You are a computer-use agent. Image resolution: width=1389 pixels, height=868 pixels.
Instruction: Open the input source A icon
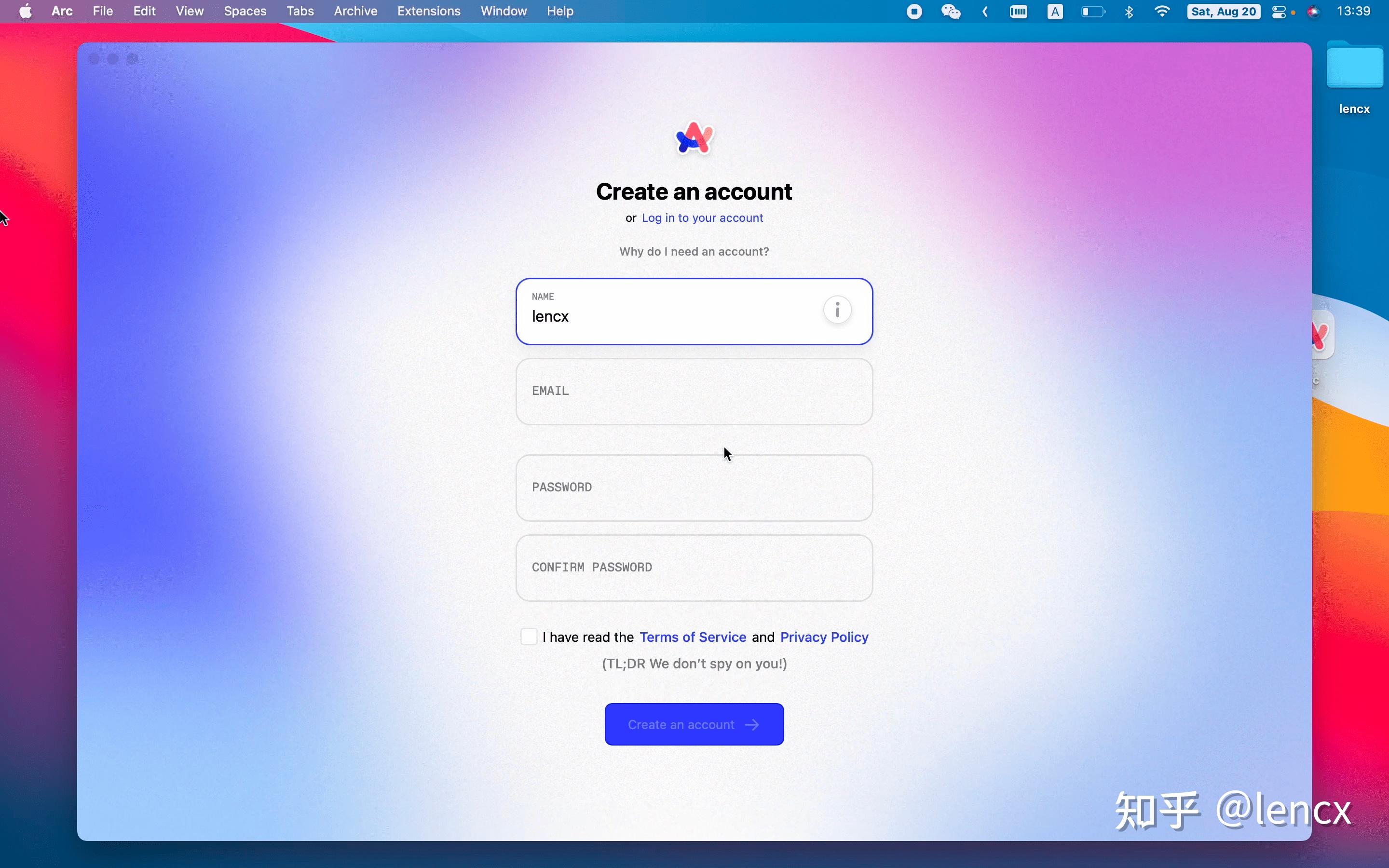[1055, 12]
